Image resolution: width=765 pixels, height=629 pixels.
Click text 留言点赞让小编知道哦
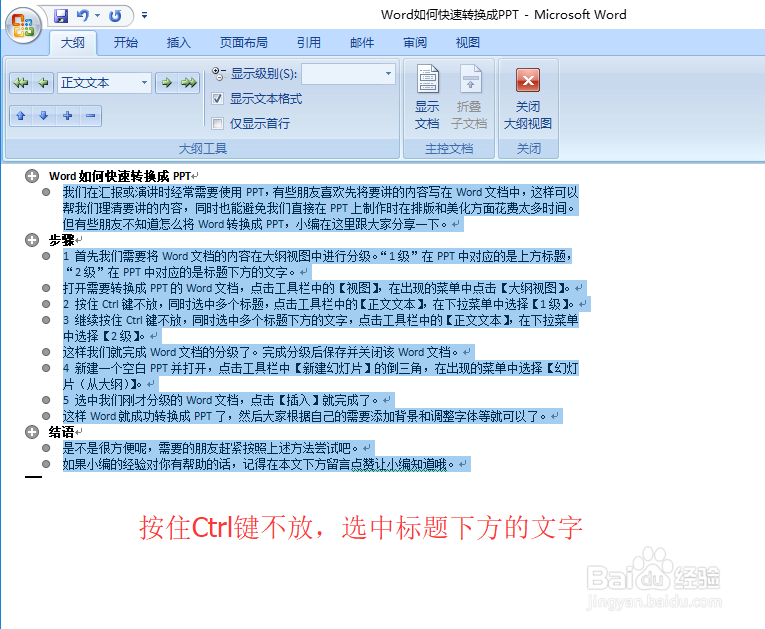(386, 464)
